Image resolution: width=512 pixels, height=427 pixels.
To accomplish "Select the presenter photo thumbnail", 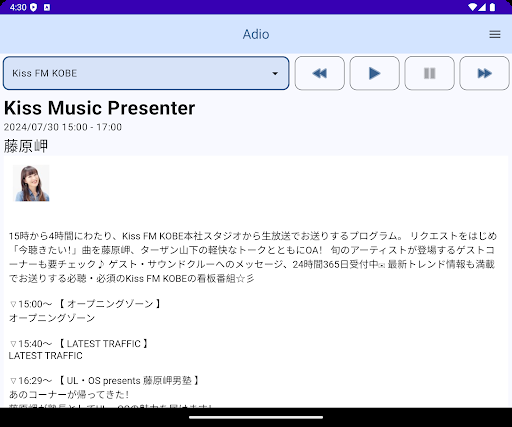I will tap(31, 183).
